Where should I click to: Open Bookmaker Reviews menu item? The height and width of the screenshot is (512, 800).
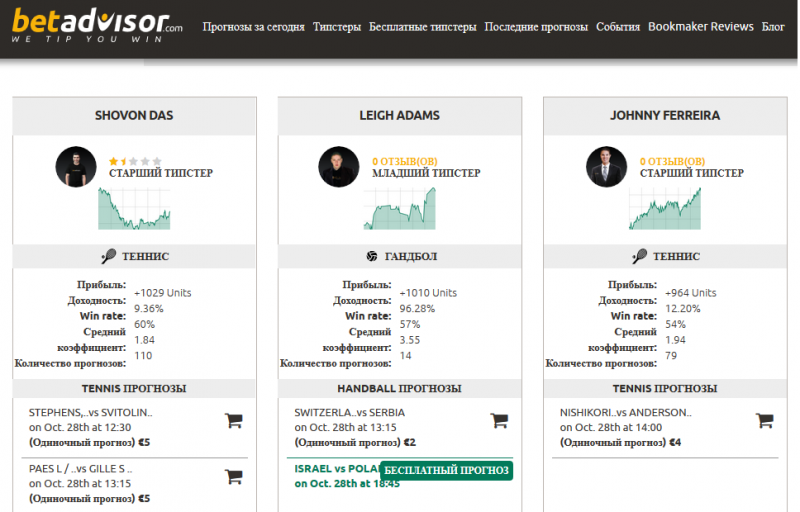pos(701,27)
